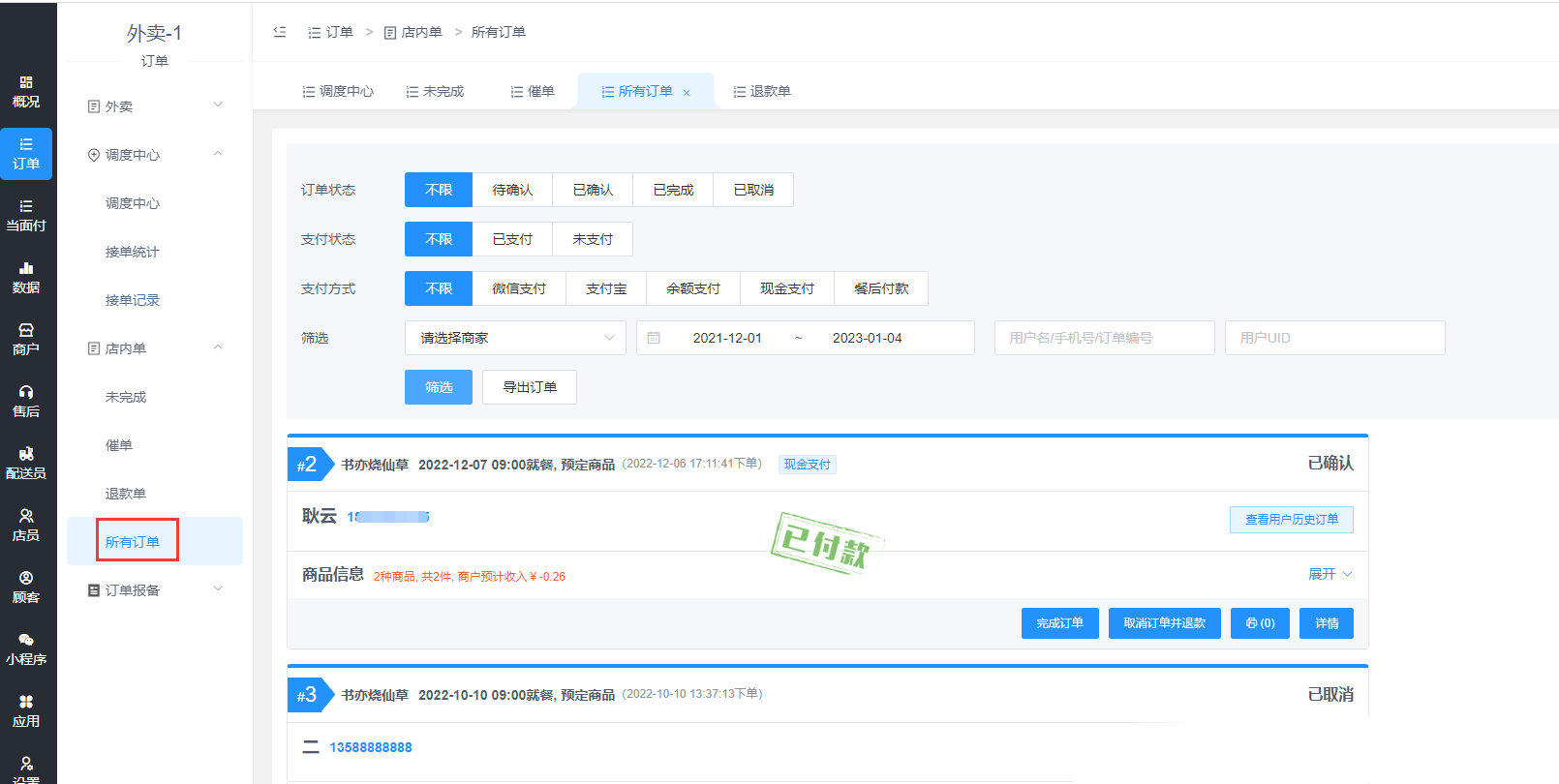
Task: Open the 数据 data sidebar icon
Action: [x=26, y=278]
